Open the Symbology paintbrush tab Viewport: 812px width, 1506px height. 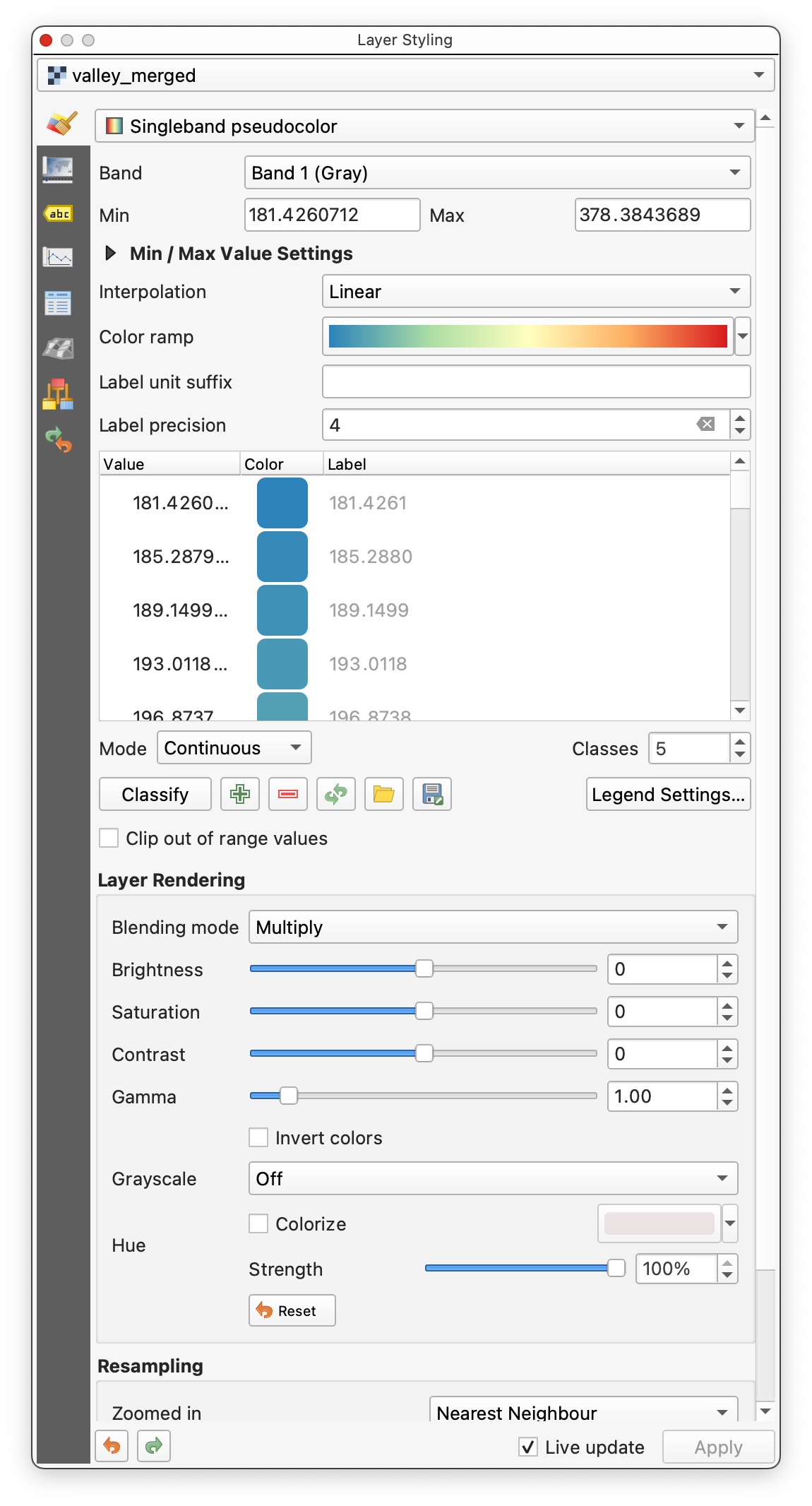pyautogui.click(x=61, y=124)
